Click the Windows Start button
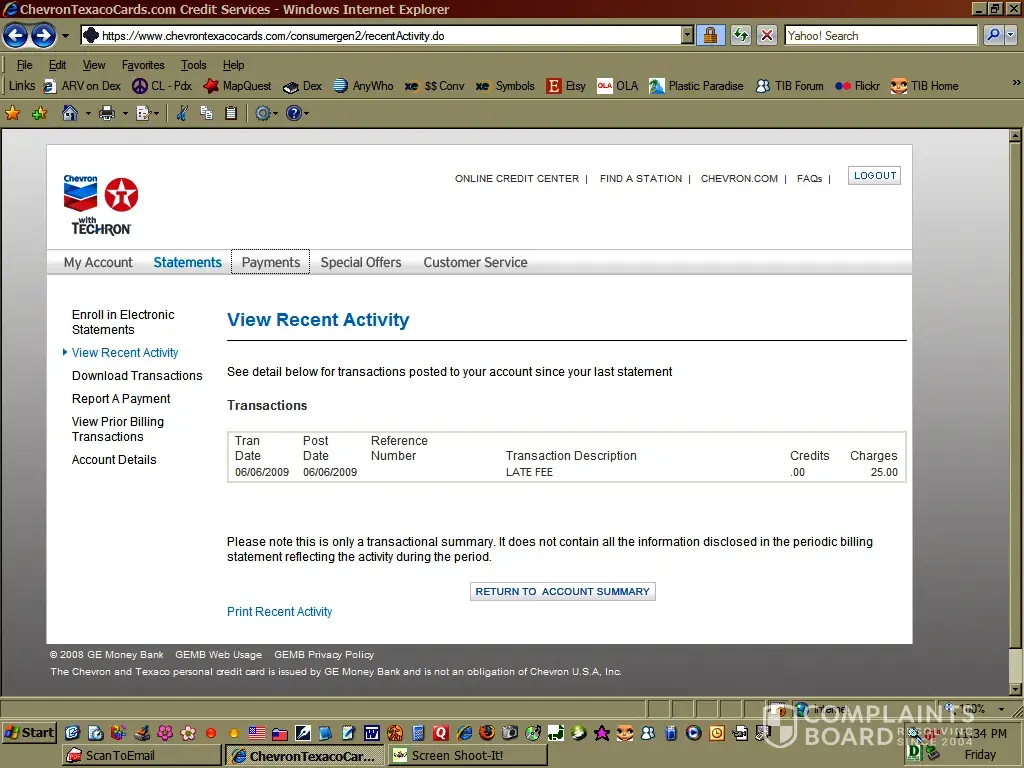Screen dimensions: 1024x768 (29, 732)
